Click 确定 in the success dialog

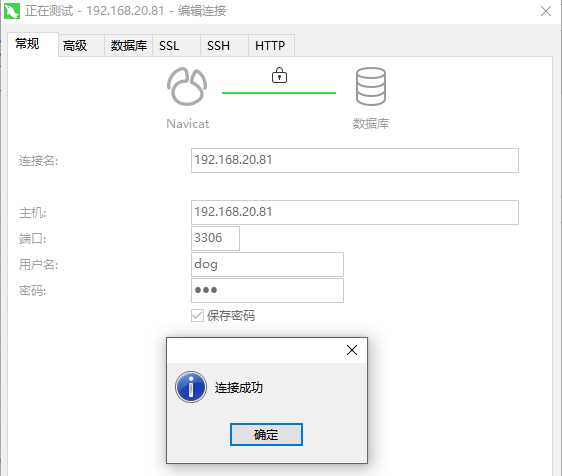click(266, 434)
